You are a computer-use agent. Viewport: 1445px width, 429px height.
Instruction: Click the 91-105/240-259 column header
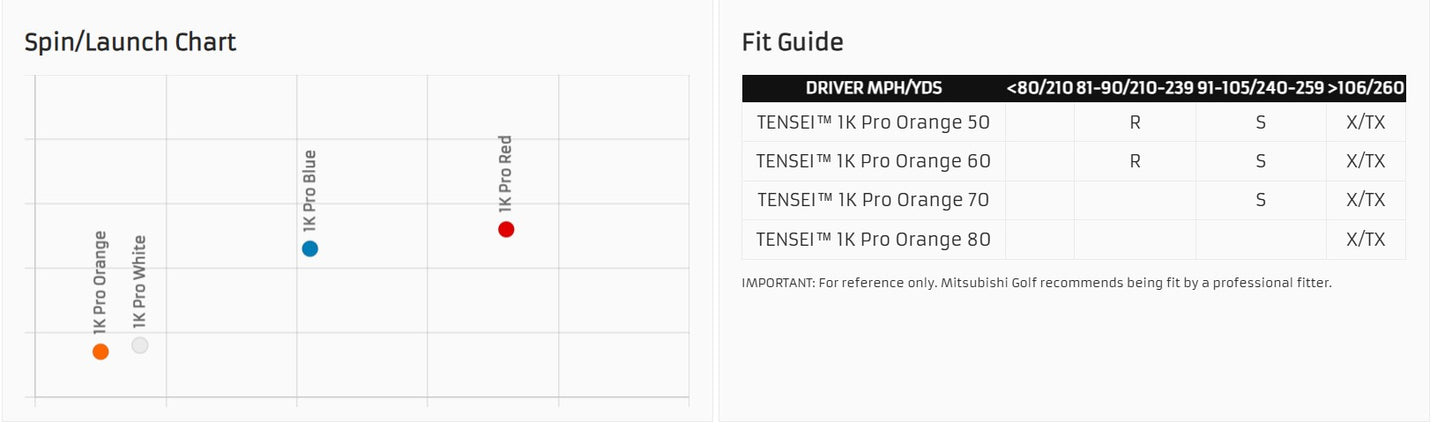1260,88
